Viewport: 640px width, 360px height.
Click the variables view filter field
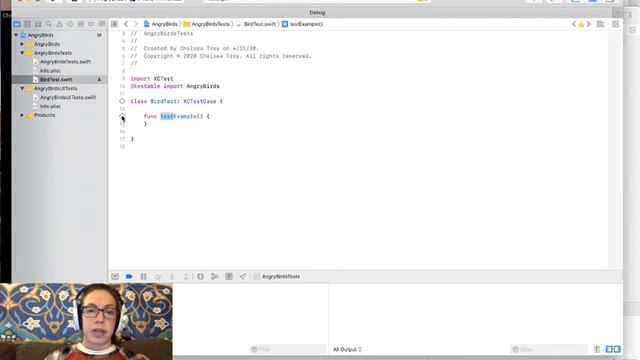tap(288, 349)
